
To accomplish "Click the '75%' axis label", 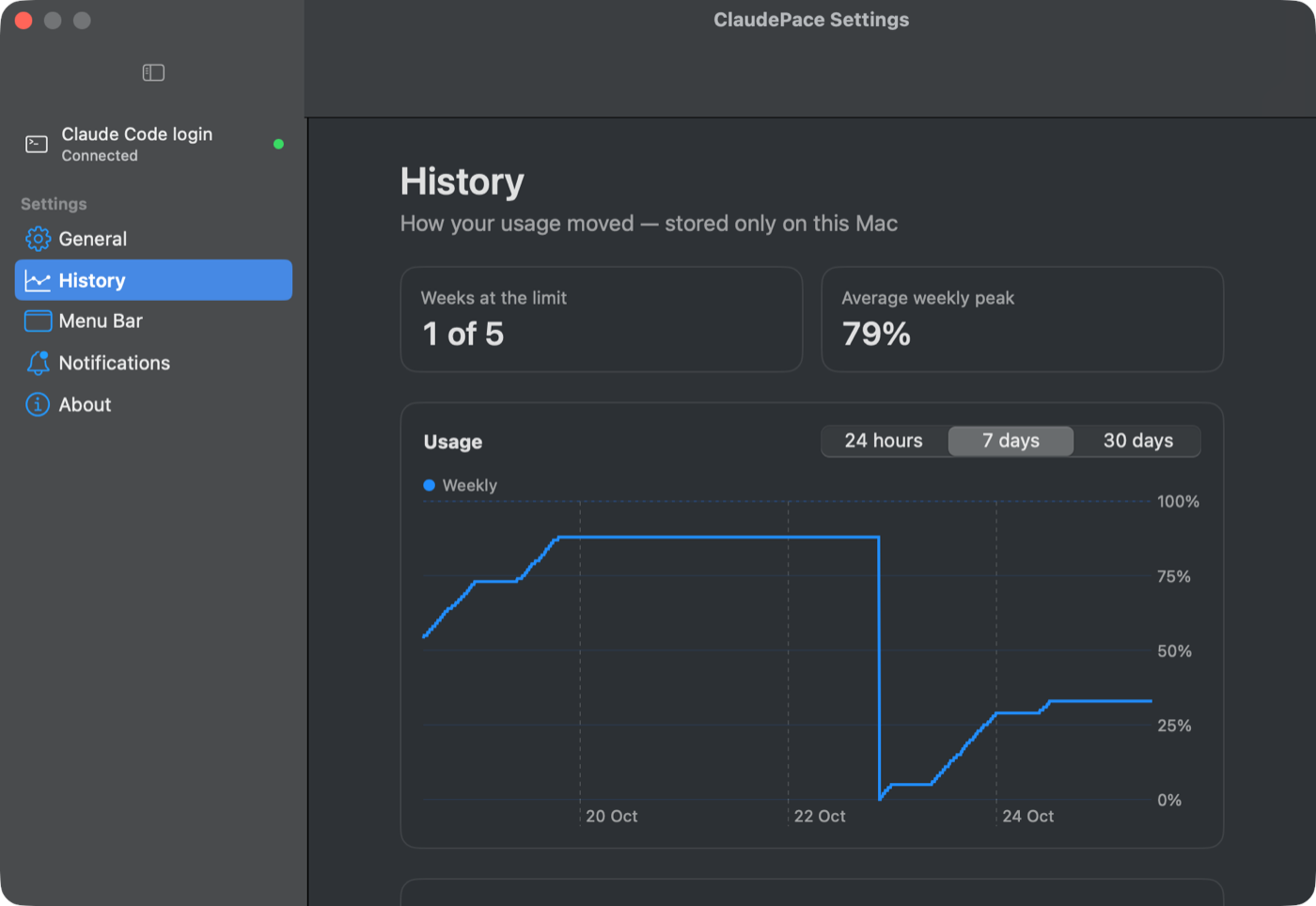I will (1174, 576).
